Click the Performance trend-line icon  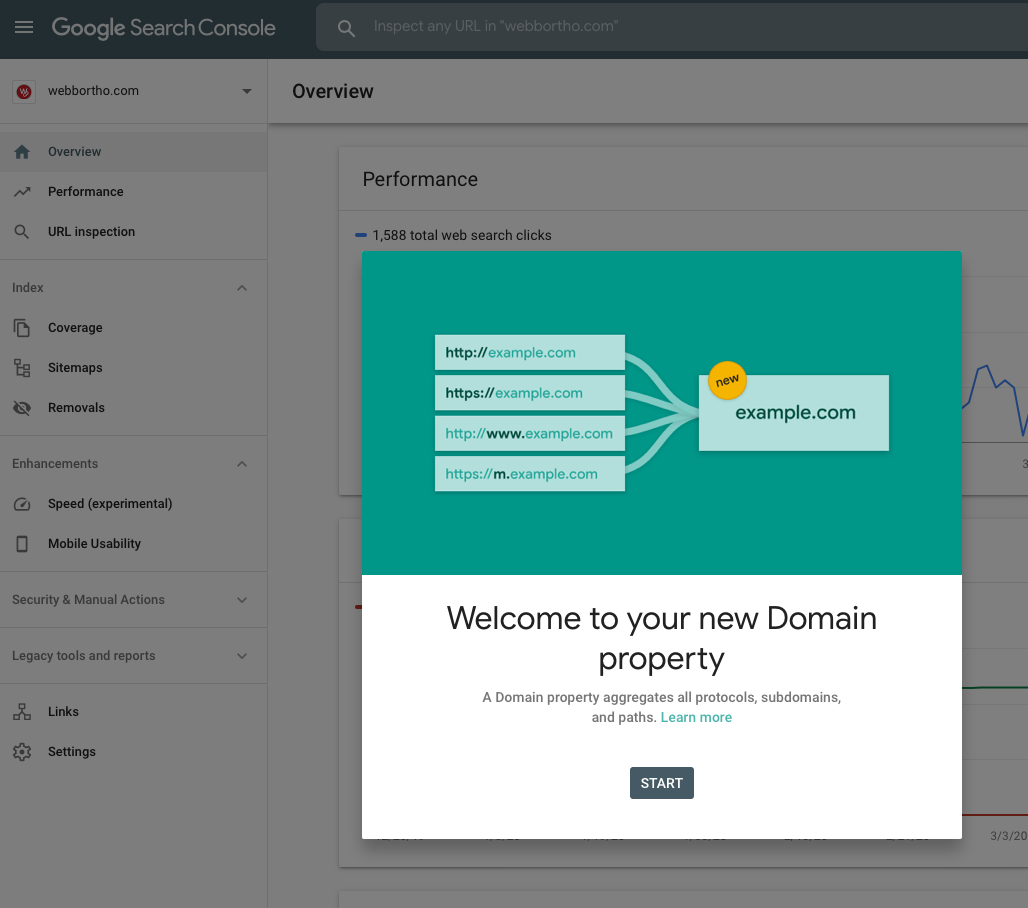point(22,192)
